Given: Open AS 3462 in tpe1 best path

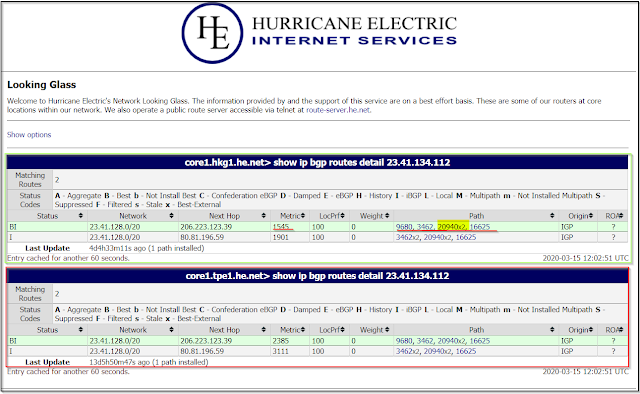Looking at the screenshot, I should click(x=424, y=341).
